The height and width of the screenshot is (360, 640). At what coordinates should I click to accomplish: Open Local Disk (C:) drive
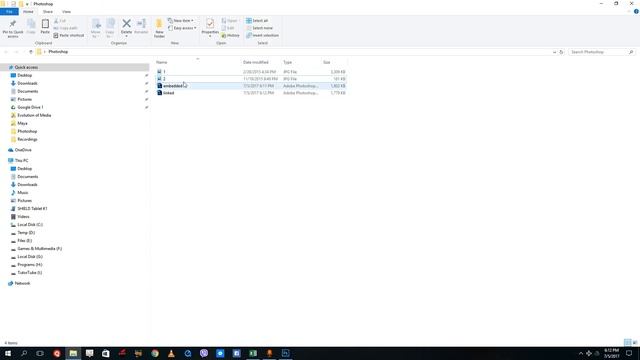point(30,225)
